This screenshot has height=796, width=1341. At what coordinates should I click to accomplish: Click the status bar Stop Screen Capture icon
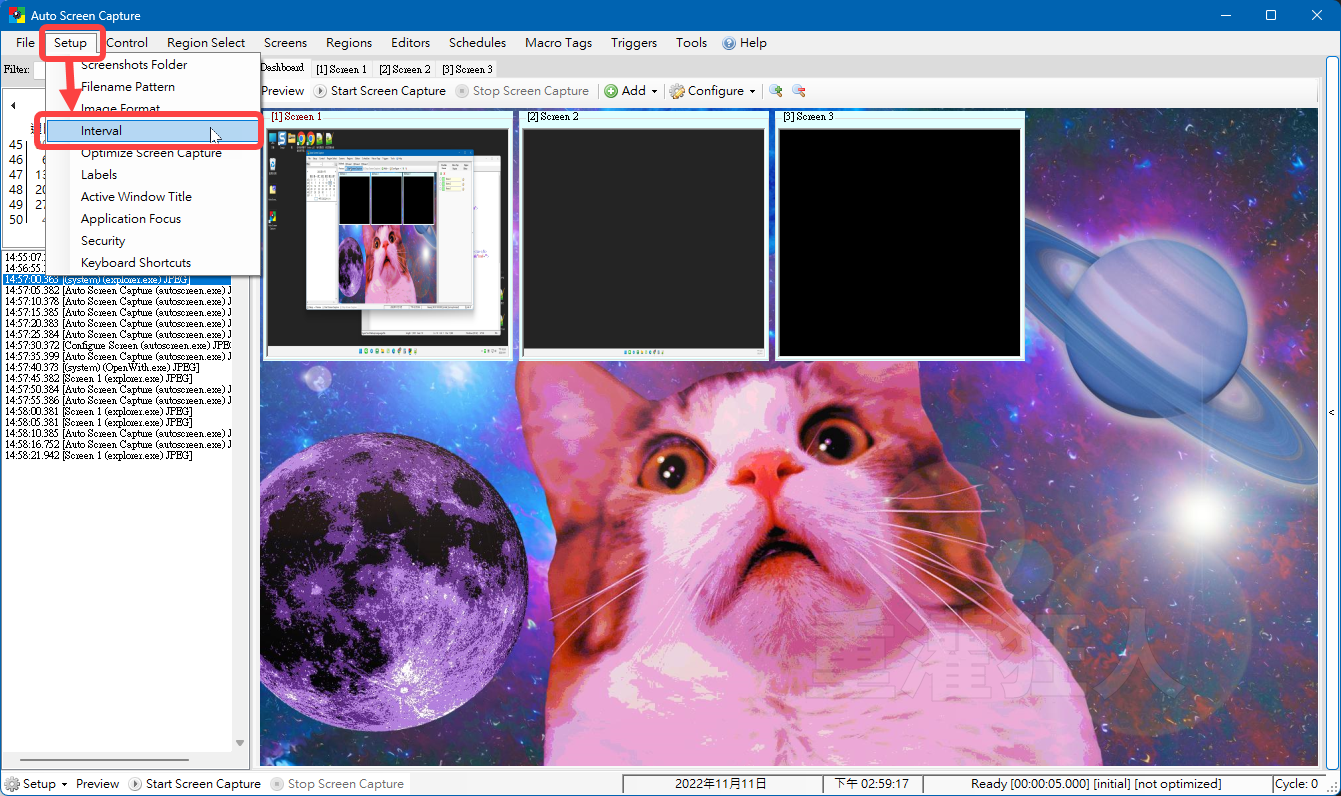click(x=277, y=784)
